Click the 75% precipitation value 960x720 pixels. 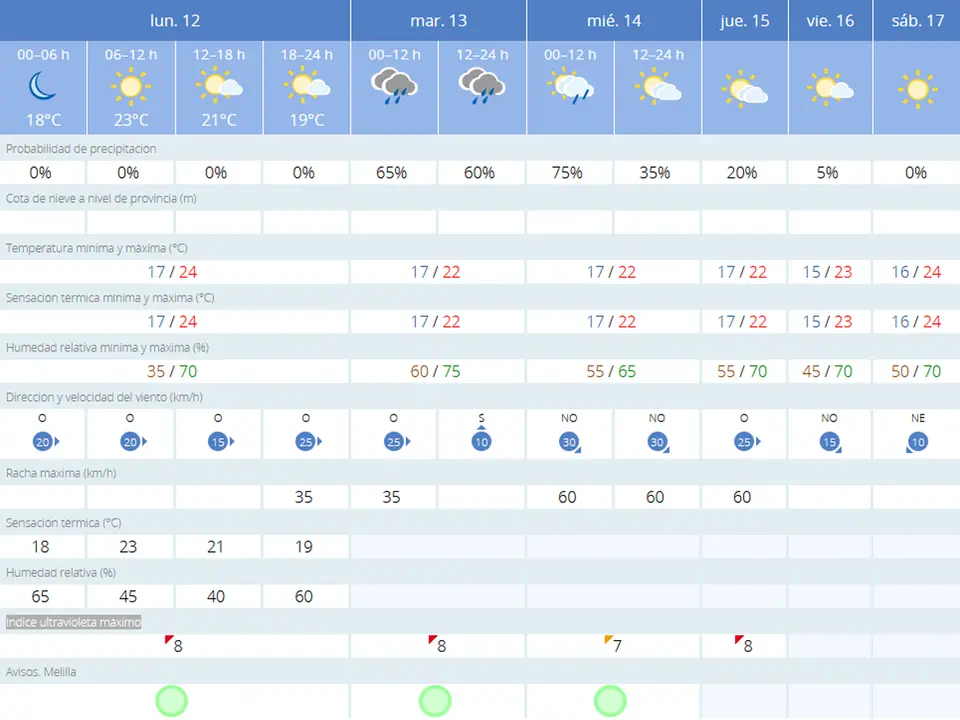tap(567, 173)
